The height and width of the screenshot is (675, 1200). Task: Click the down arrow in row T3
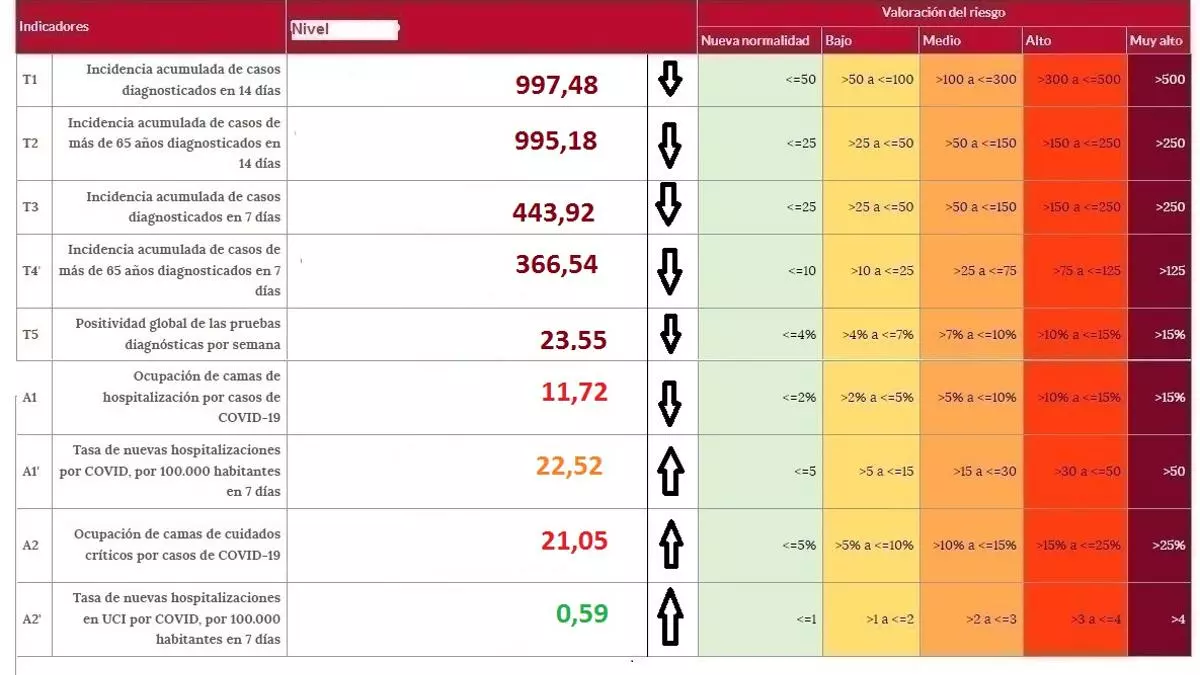[x=668, y=205]
